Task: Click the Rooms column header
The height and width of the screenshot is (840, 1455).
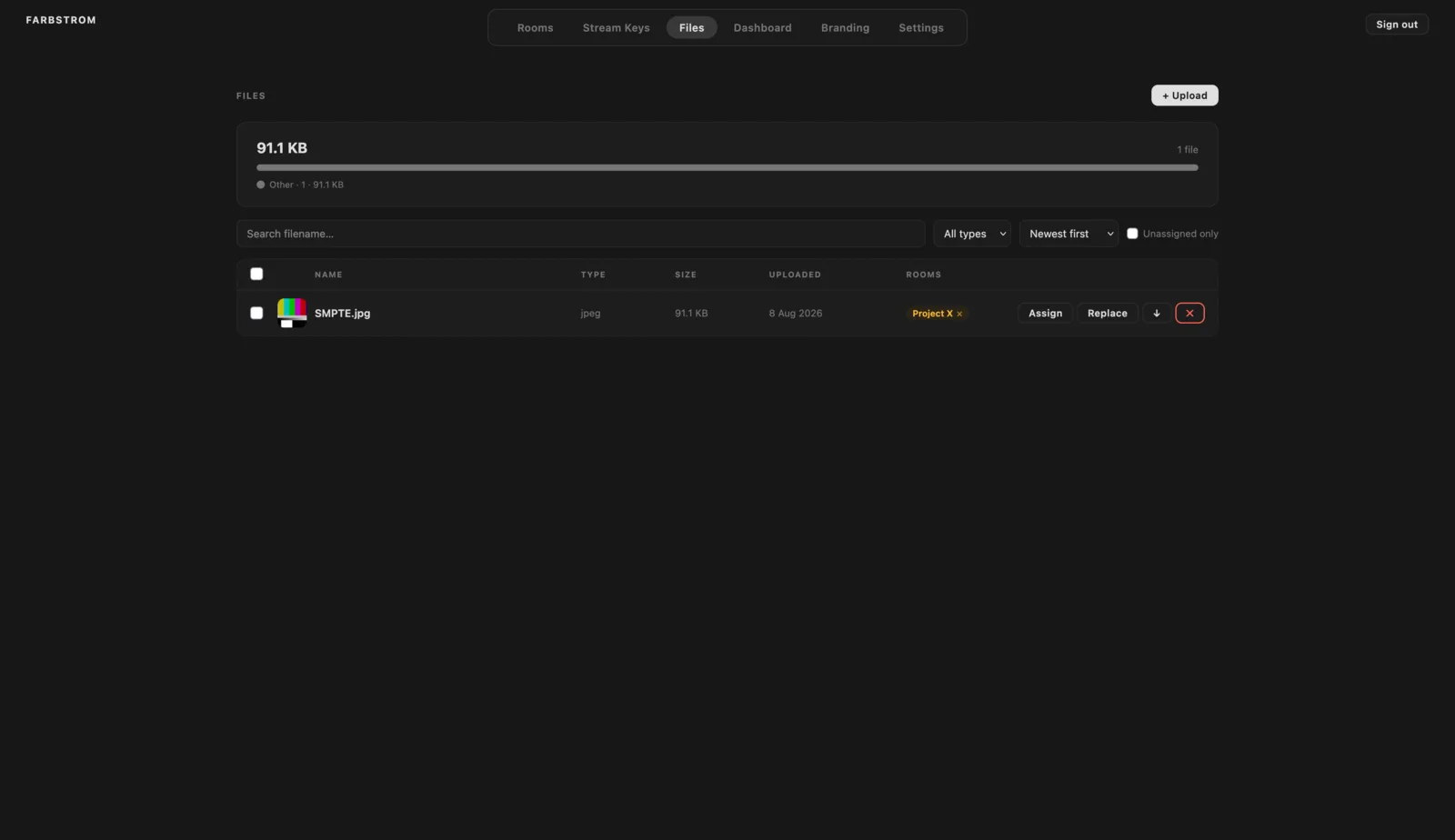Action: pos(923,275)
